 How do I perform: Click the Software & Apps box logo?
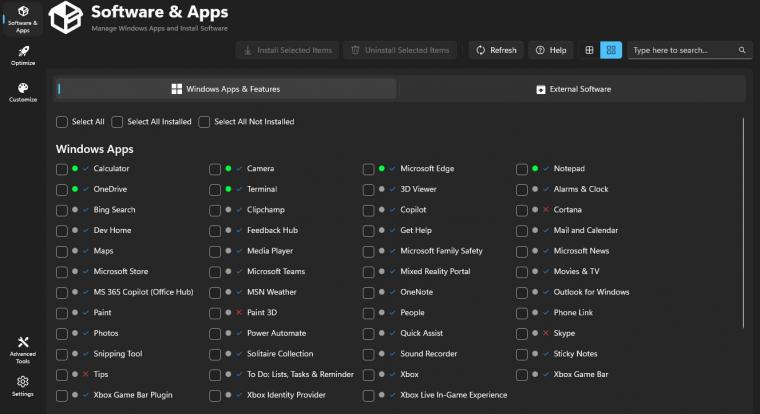click(65, 17)
